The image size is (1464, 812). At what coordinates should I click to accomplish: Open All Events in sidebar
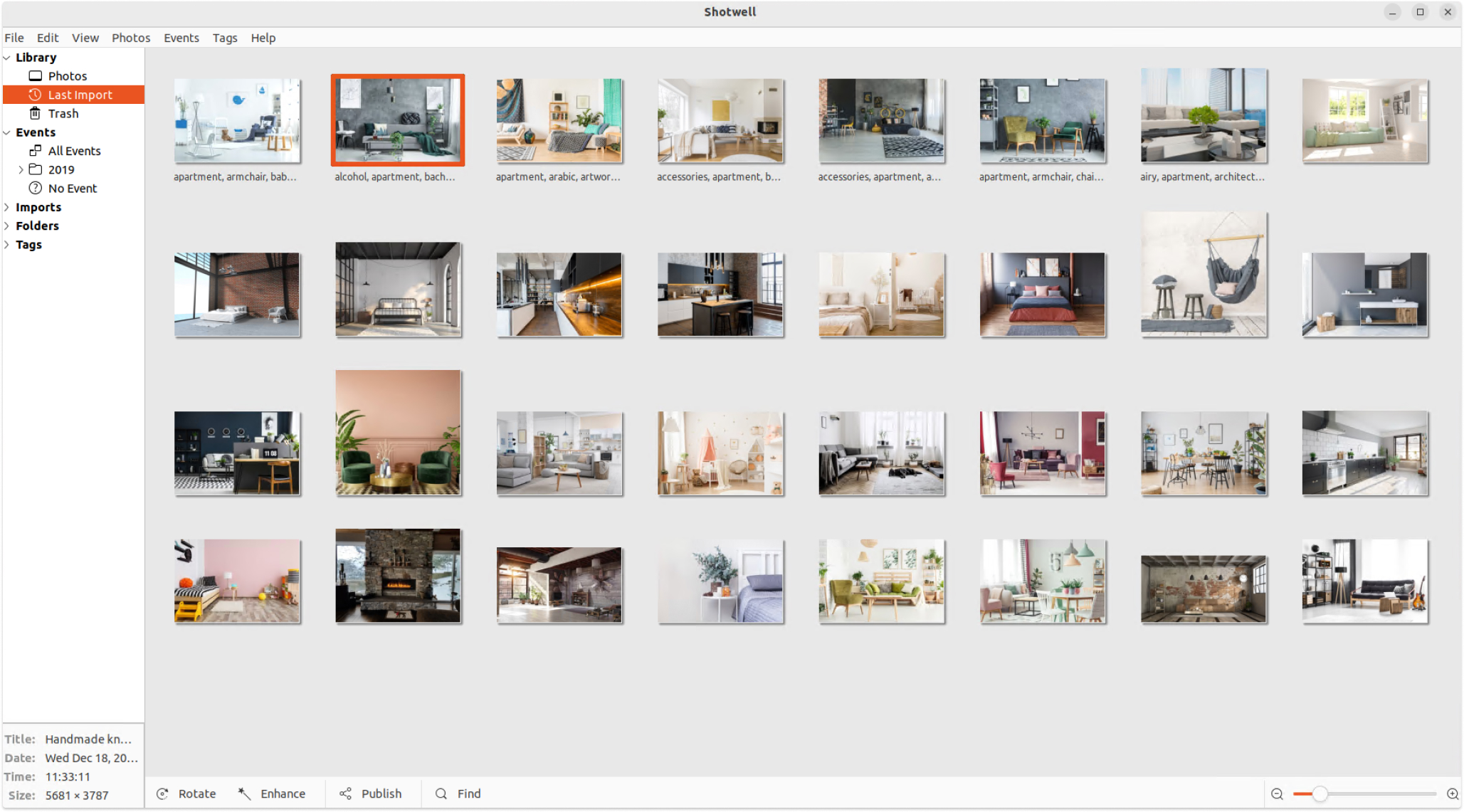(74, 151)
